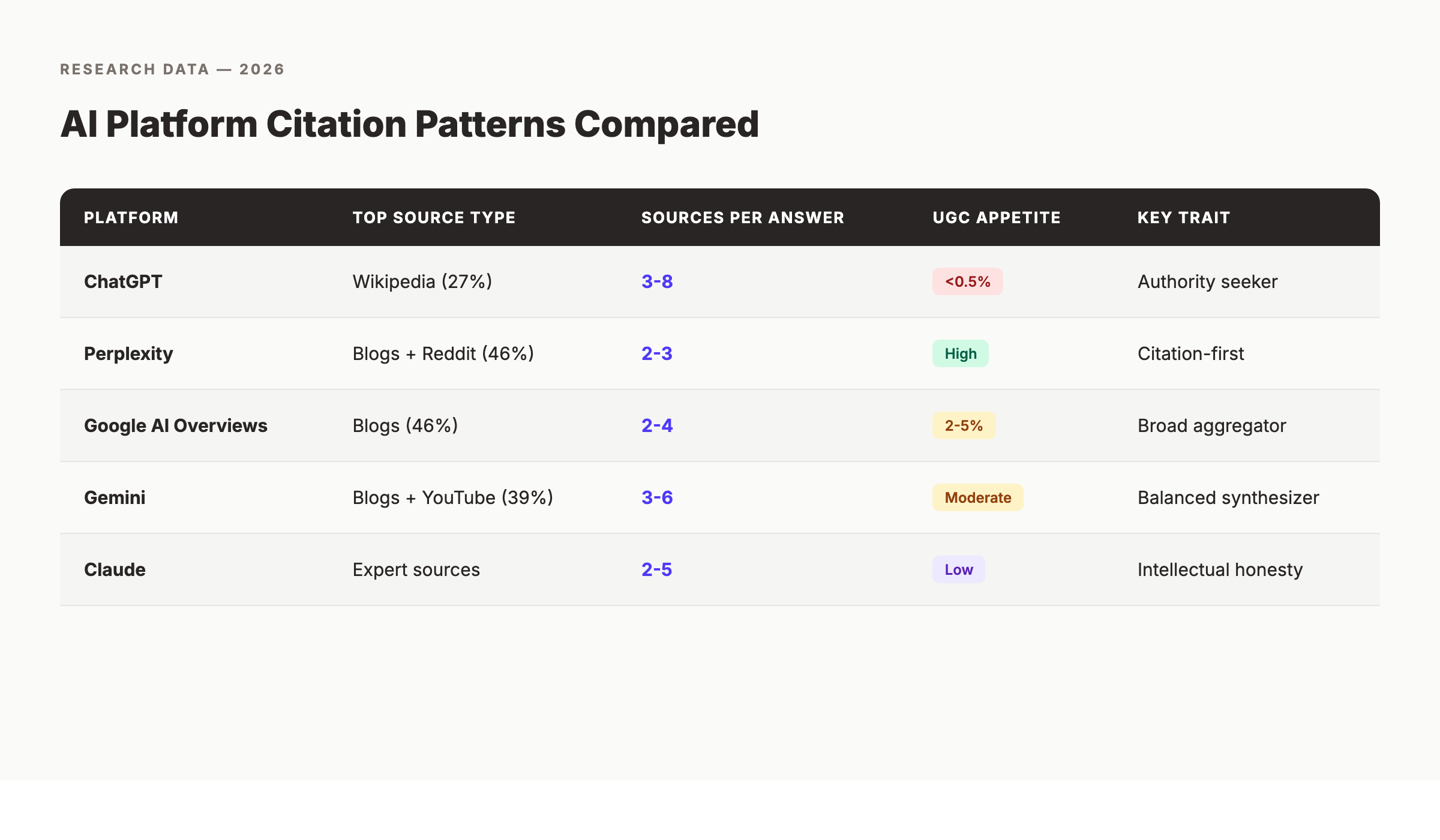Click the red '<0.5%' badge
The height and width of the screenshot is (840, 1440).
tap(967, 281)
